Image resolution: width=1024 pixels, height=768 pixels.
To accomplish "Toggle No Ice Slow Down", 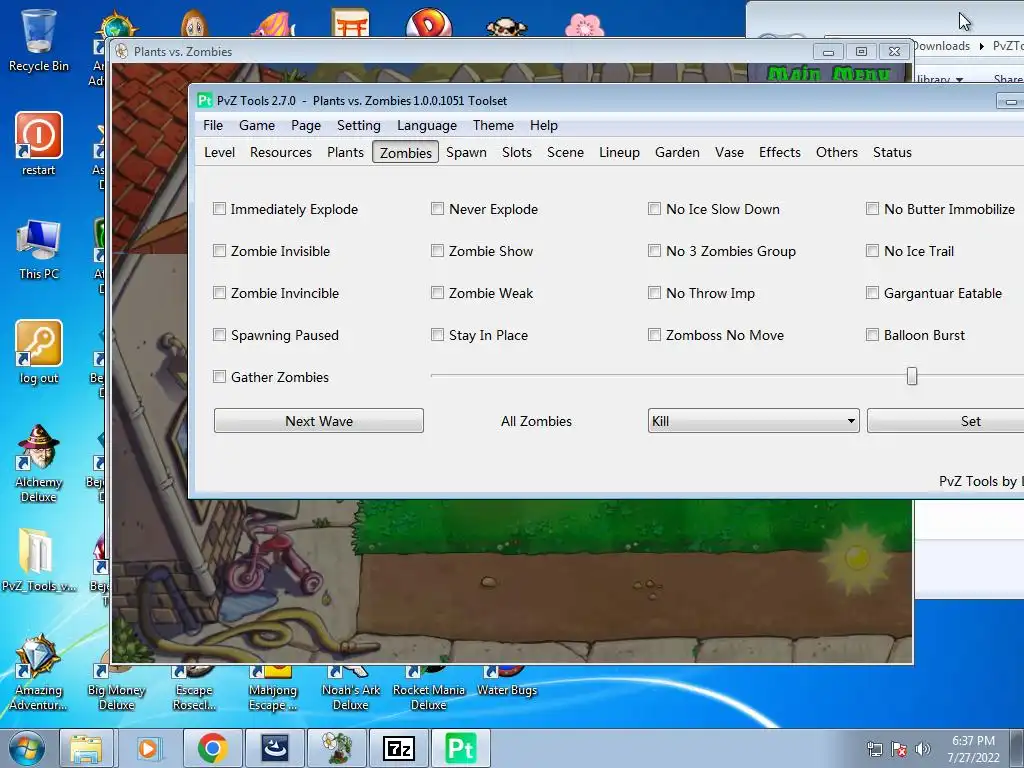I will click(x=654, y=209).
